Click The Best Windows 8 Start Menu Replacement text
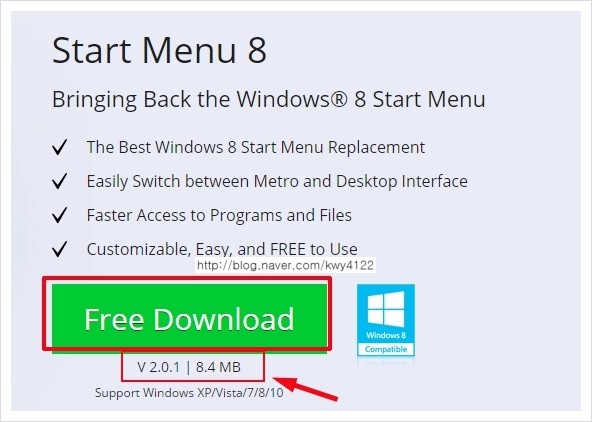This screenshot has width=592, height=422. 256,147
